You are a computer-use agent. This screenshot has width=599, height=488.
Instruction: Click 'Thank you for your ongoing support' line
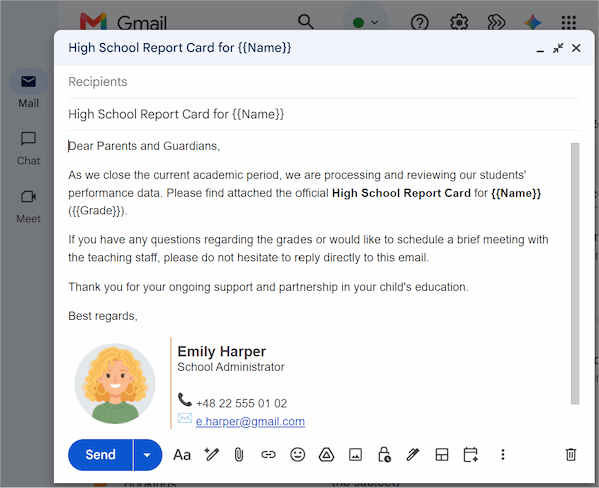pyautogui.click(x=268, y=287)
